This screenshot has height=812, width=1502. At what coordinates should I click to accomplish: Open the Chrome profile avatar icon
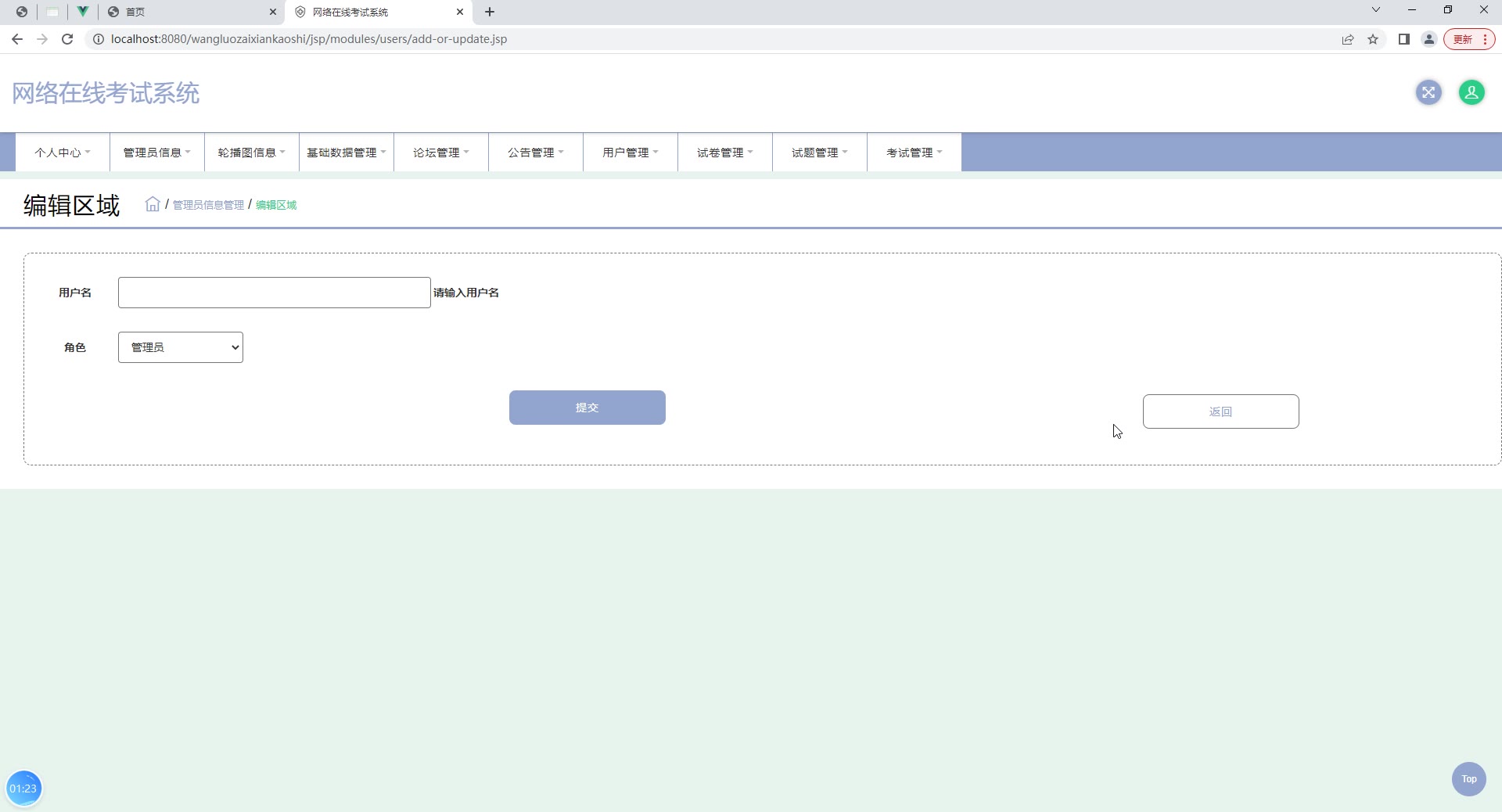(x=1429, y=39)
